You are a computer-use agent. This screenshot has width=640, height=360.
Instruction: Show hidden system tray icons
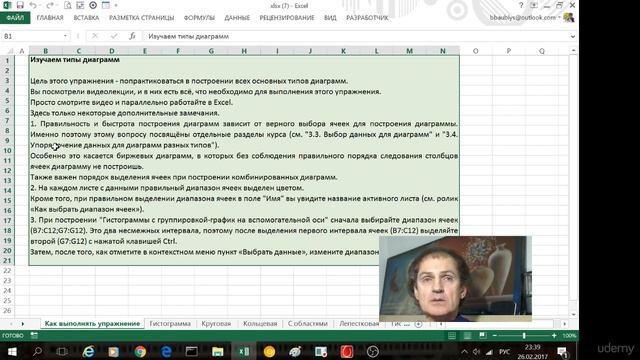(x=464, y=352)
